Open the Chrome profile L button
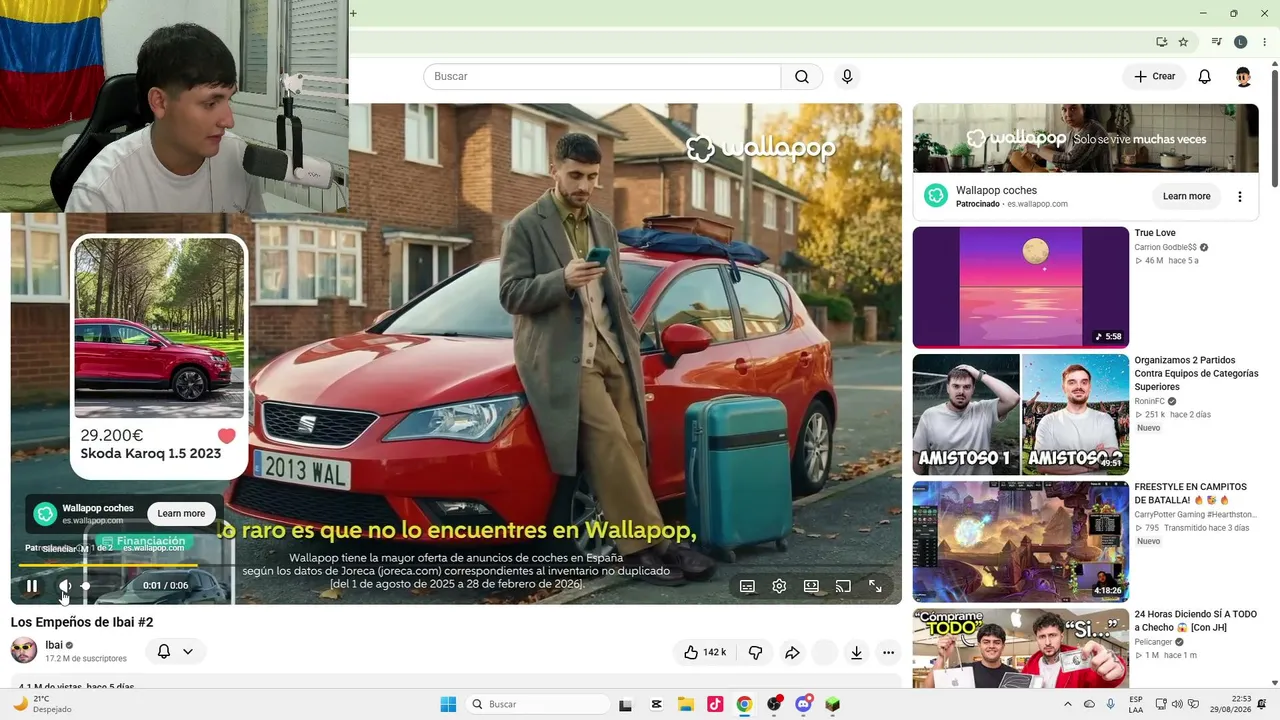Image resolution: width=1280 pixels, height=720 pixels. (x=1241, y=42)
